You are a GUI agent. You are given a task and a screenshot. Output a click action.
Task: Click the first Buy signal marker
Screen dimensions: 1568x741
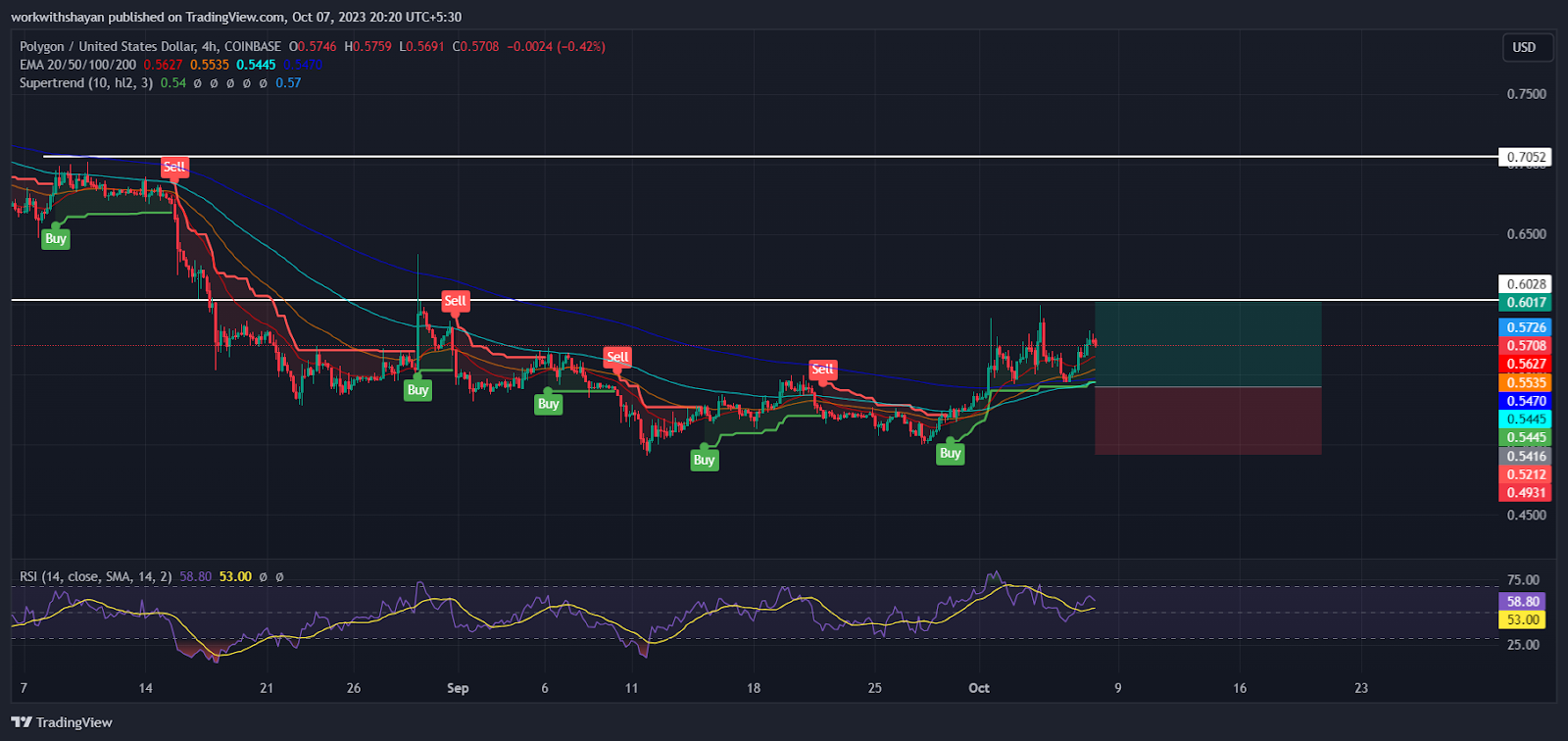[56, 238]
